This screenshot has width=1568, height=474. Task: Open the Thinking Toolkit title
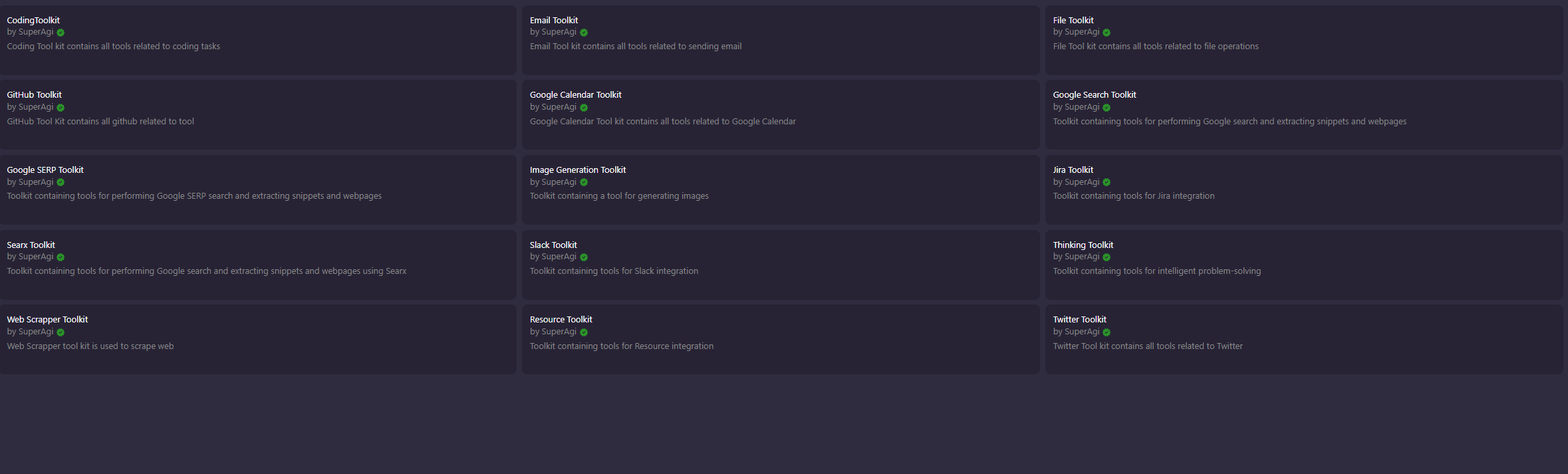pos(1083,245)
